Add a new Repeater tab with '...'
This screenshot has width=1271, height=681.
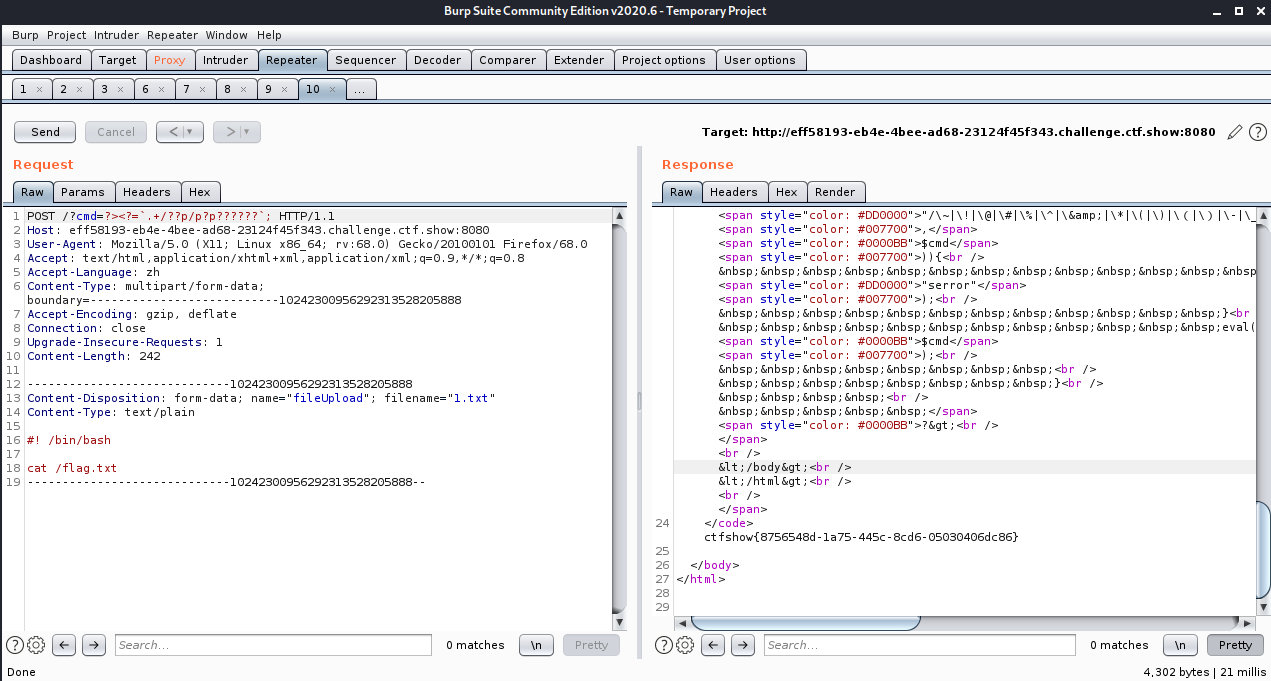tap(361, 89)
